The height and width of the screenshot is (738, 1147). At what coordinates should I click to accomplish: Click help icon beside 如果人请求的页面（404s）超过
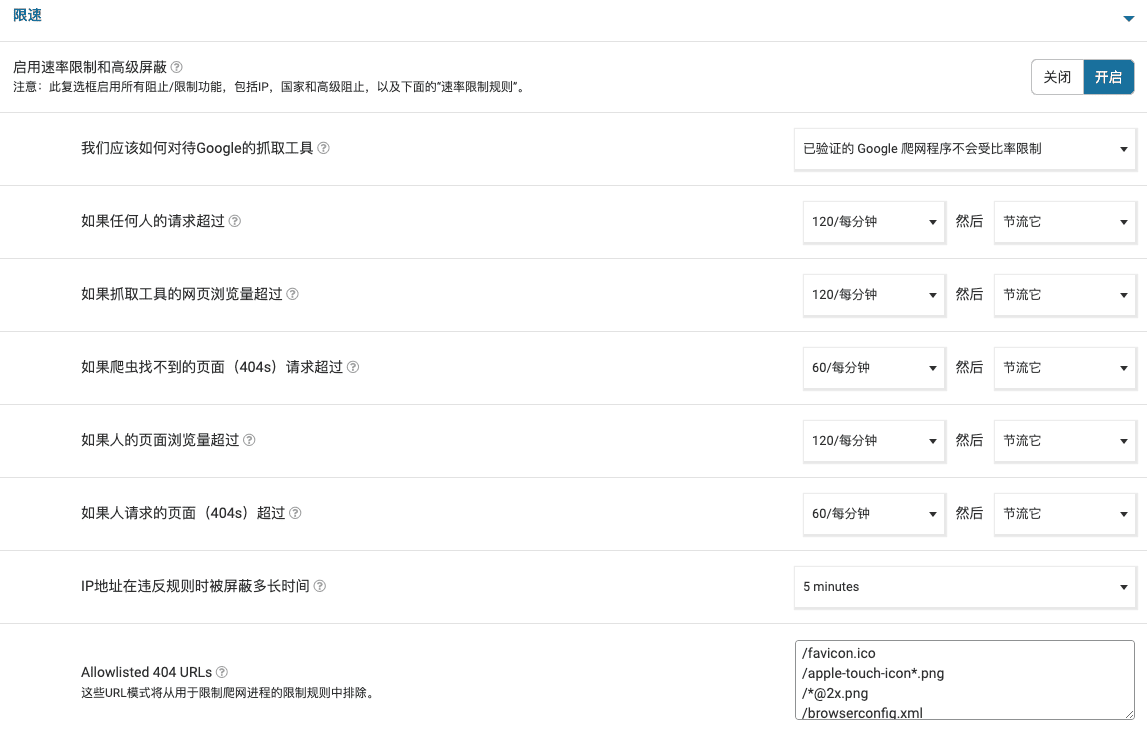pos(295,513)
